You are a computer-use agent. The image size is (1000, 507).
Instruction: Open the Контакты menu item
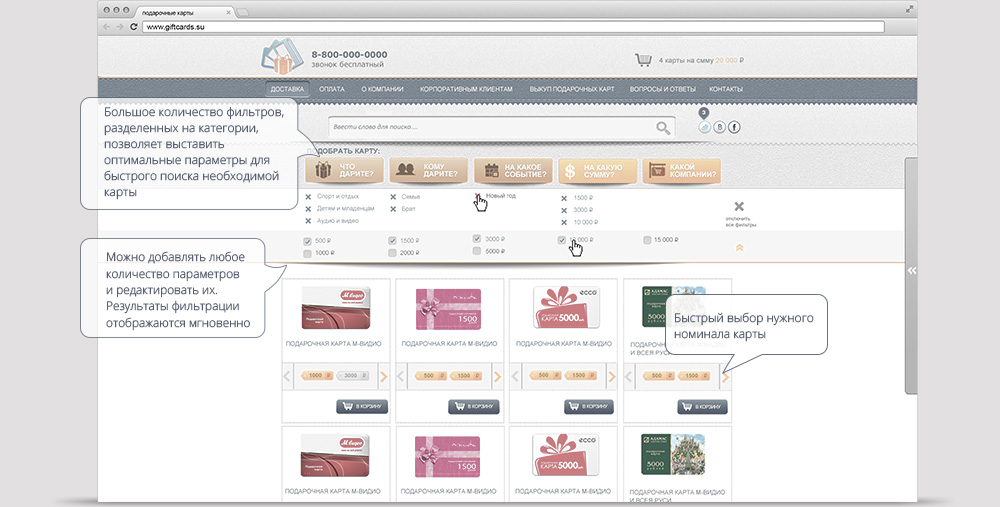click(726, 89)
